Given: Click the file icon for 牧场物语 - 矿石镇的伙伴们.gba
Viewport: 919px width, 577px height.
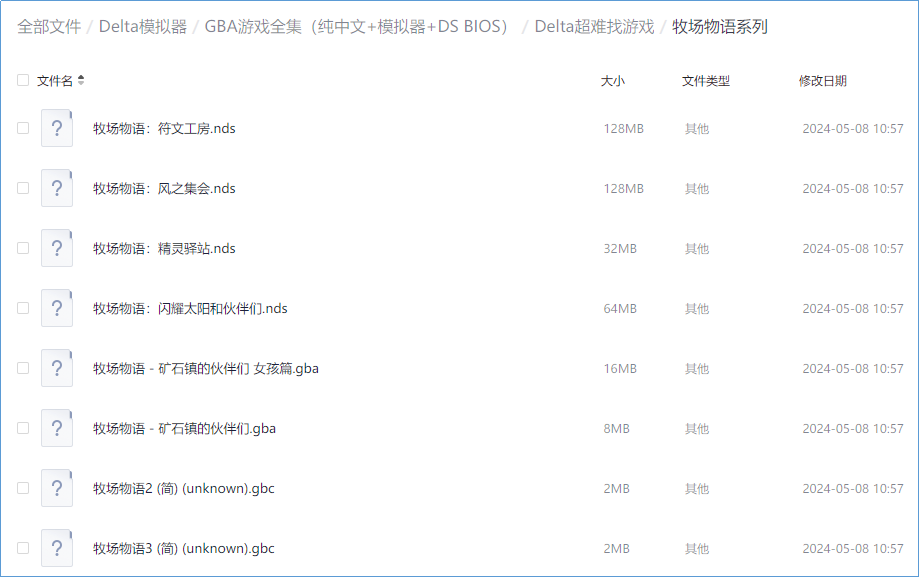Looking at the screenshot, I should [x=57, y=428].
